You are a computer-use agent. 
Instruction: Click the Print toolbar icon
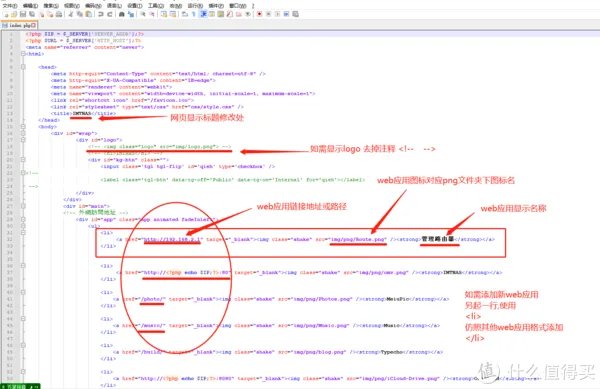tap(59, 14)
